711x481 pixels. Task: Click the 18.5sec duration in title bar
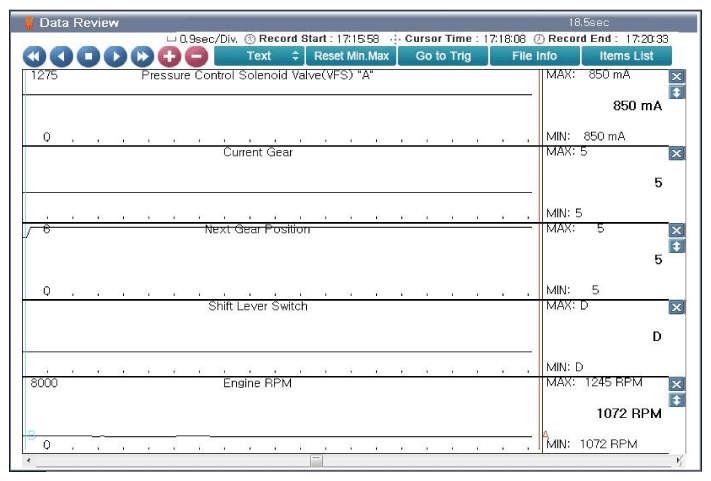[x=589, y=23]
